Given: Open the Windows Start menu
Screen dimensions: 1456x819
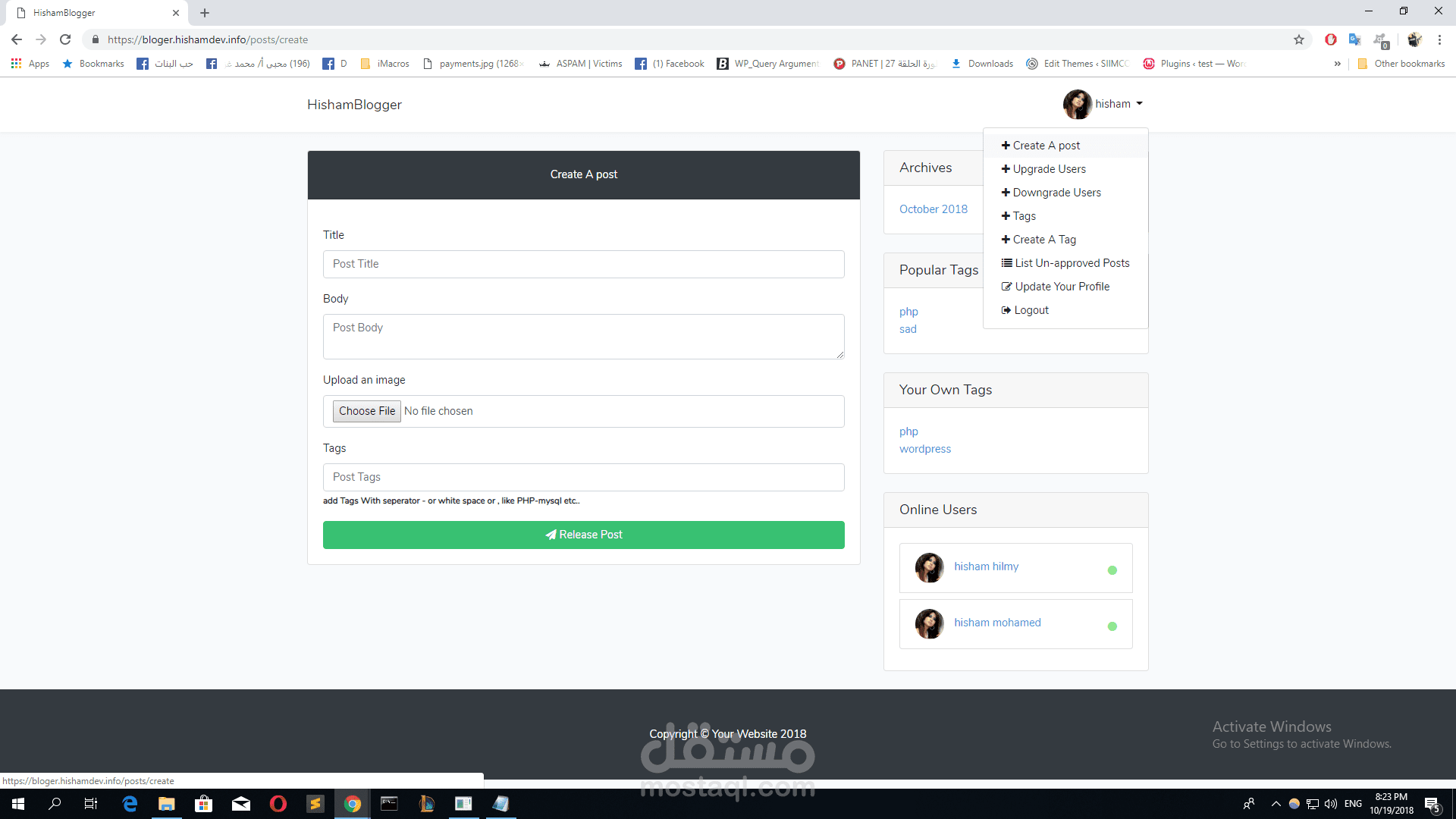Looking at the screenshot, I should pos(18,804).
